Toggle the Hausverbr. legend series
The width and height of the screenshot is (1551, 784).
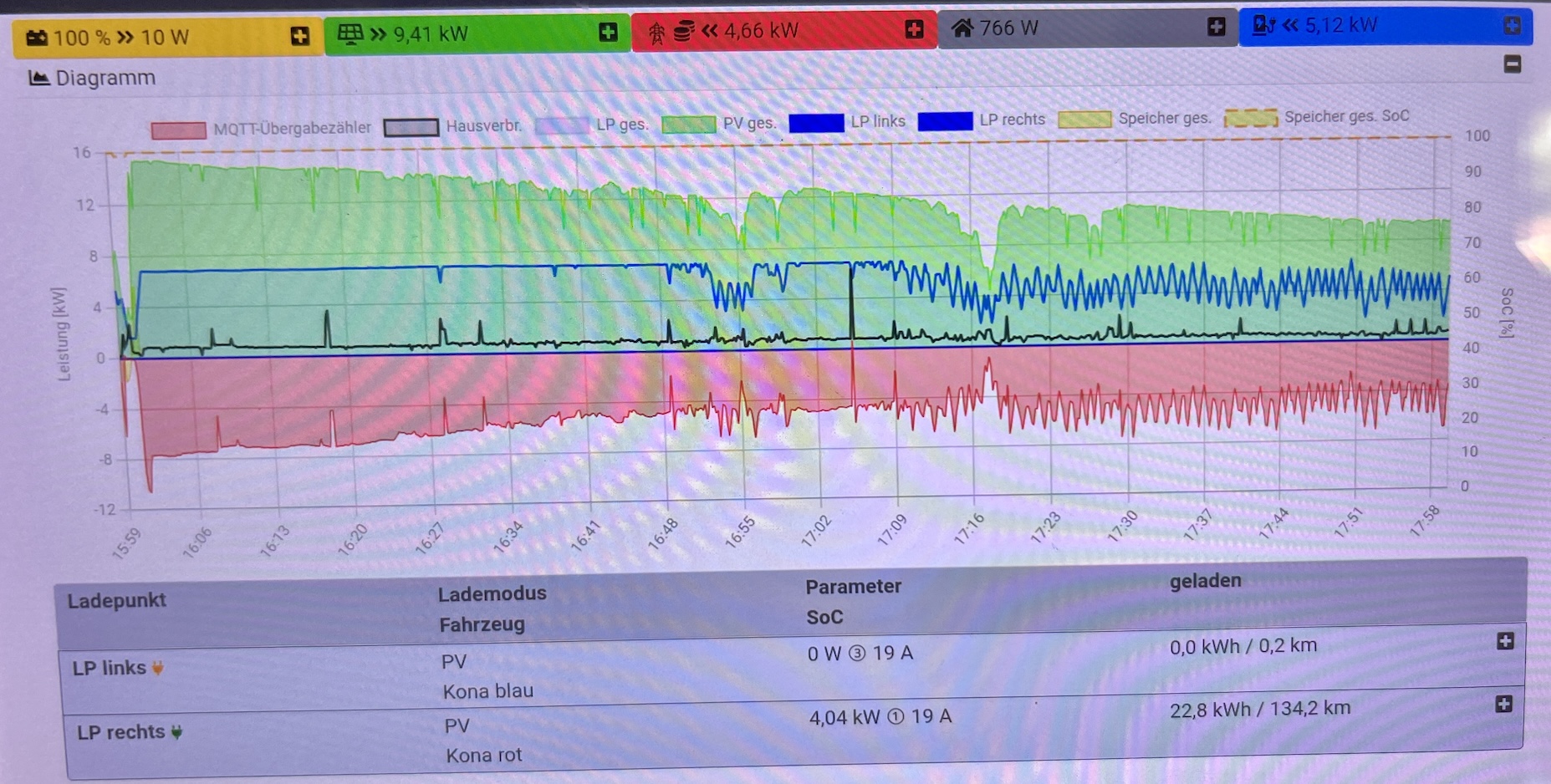click(x=452, y=126)
